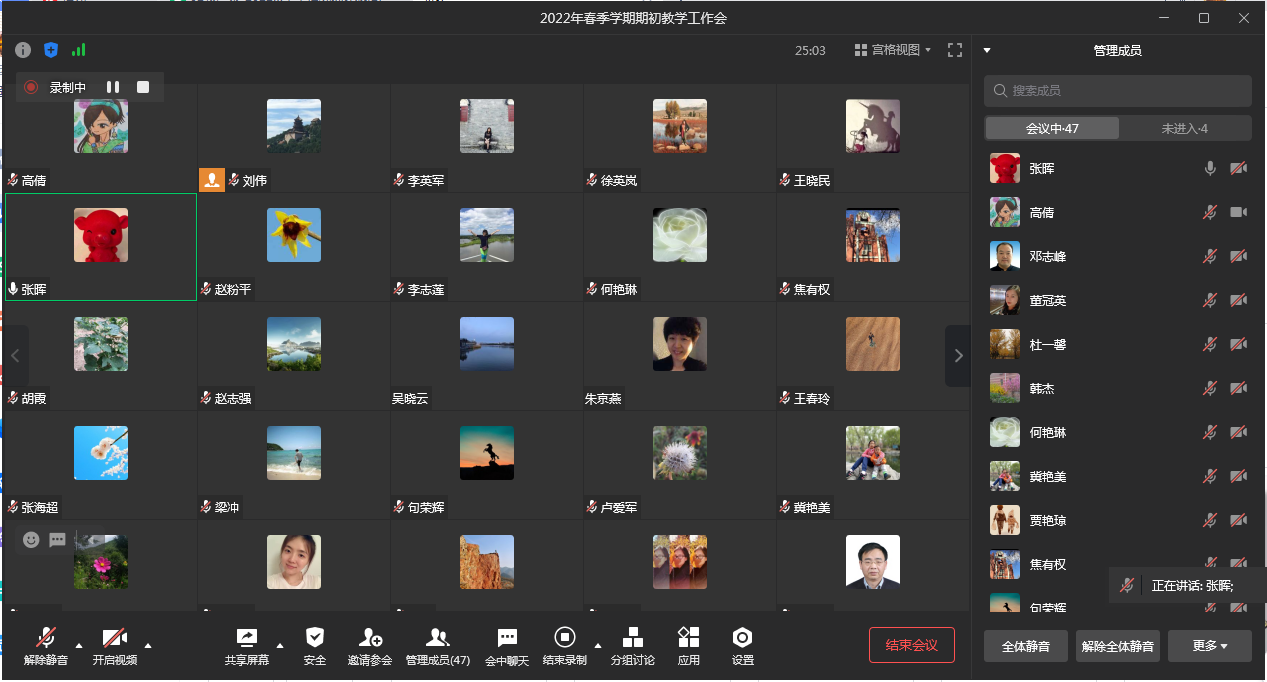Switch to the 未进入·4 tab
1267x682 pixels.
click(1184, 128)
